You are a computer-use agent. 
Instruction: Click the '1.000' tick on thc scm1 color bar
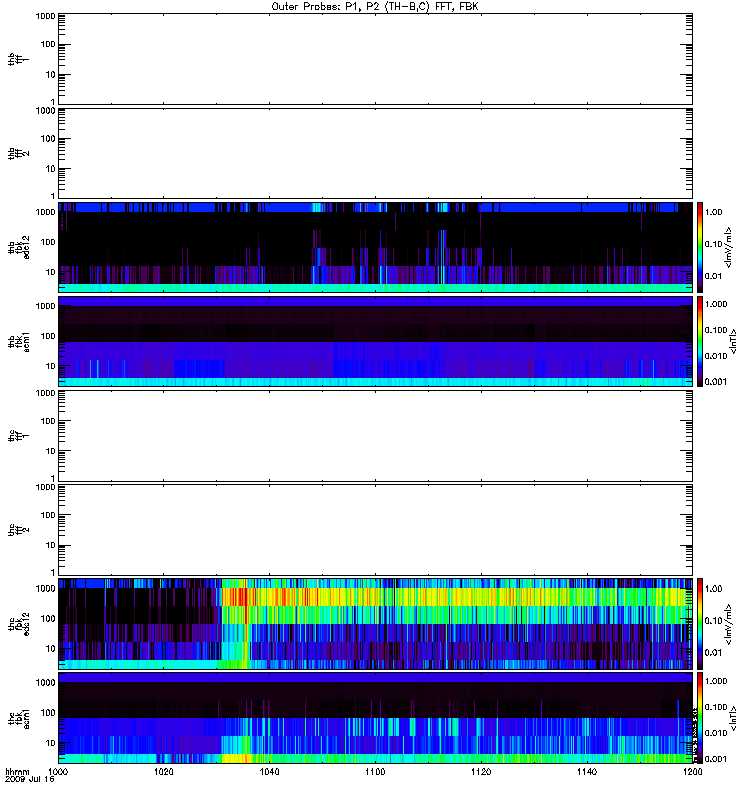716,681
